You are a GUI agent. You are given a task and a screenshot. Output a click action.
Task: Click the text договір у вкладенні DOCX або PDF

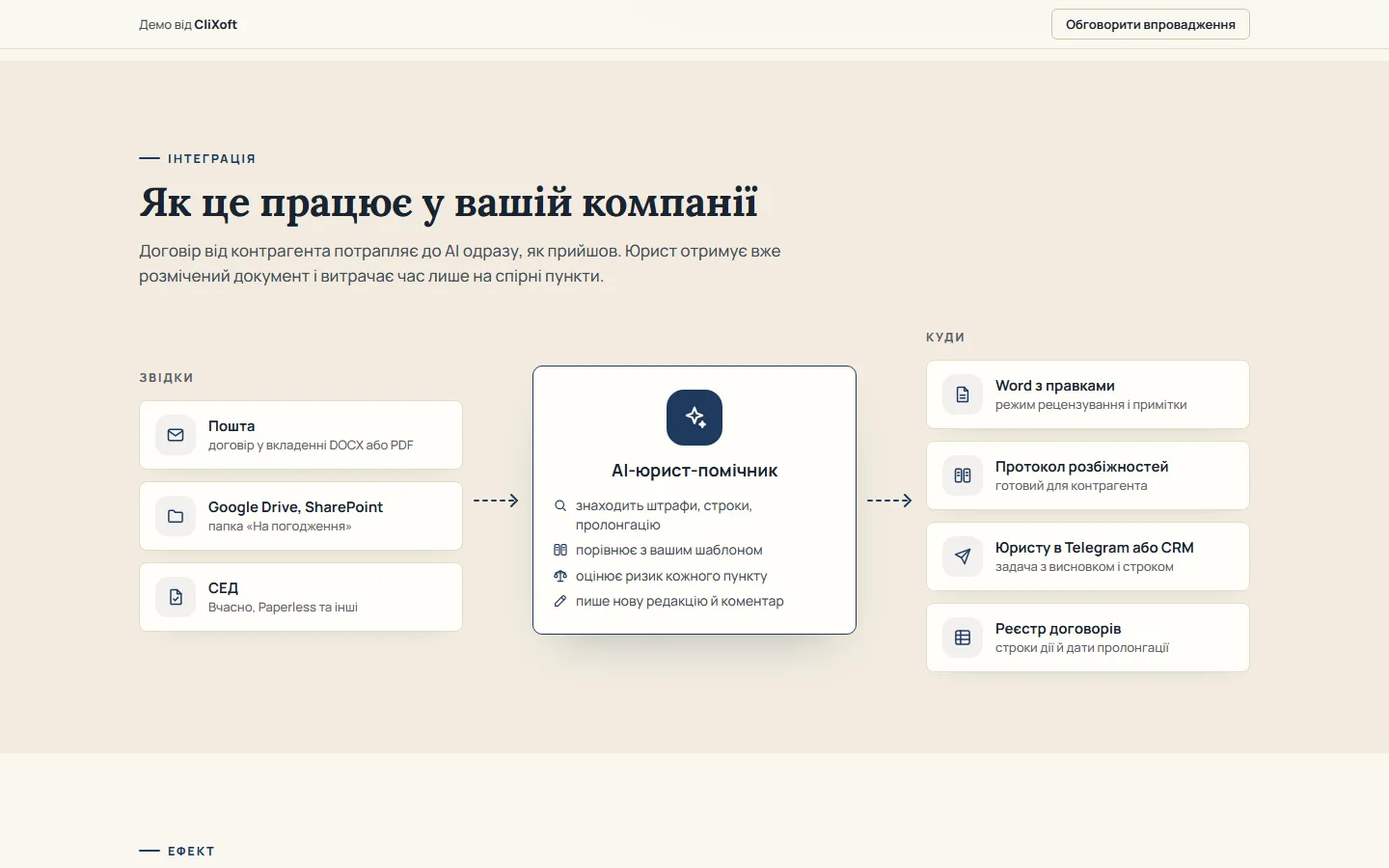pyautogui.click(x=311, y=446)
